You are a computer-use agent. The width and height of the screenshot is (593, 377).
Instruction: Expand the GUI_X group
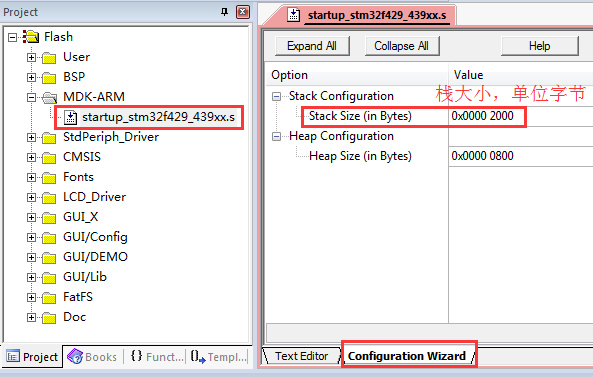point(31,218)
